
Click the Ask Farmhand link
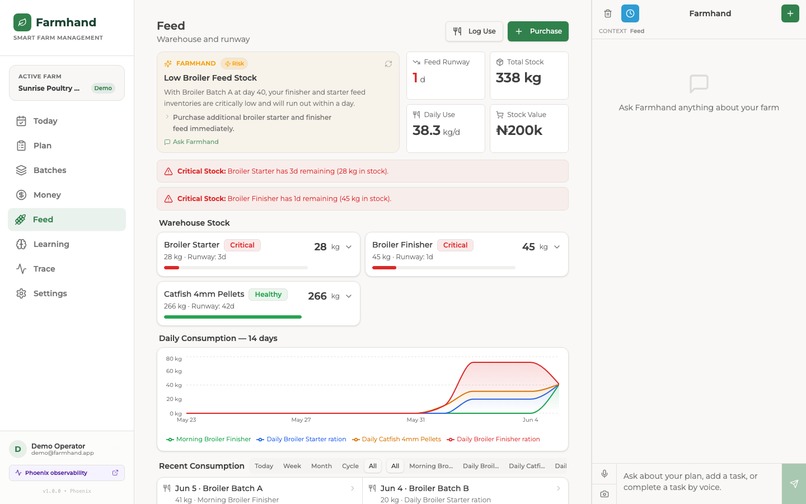pyautogui.click(x=191, y=142)
